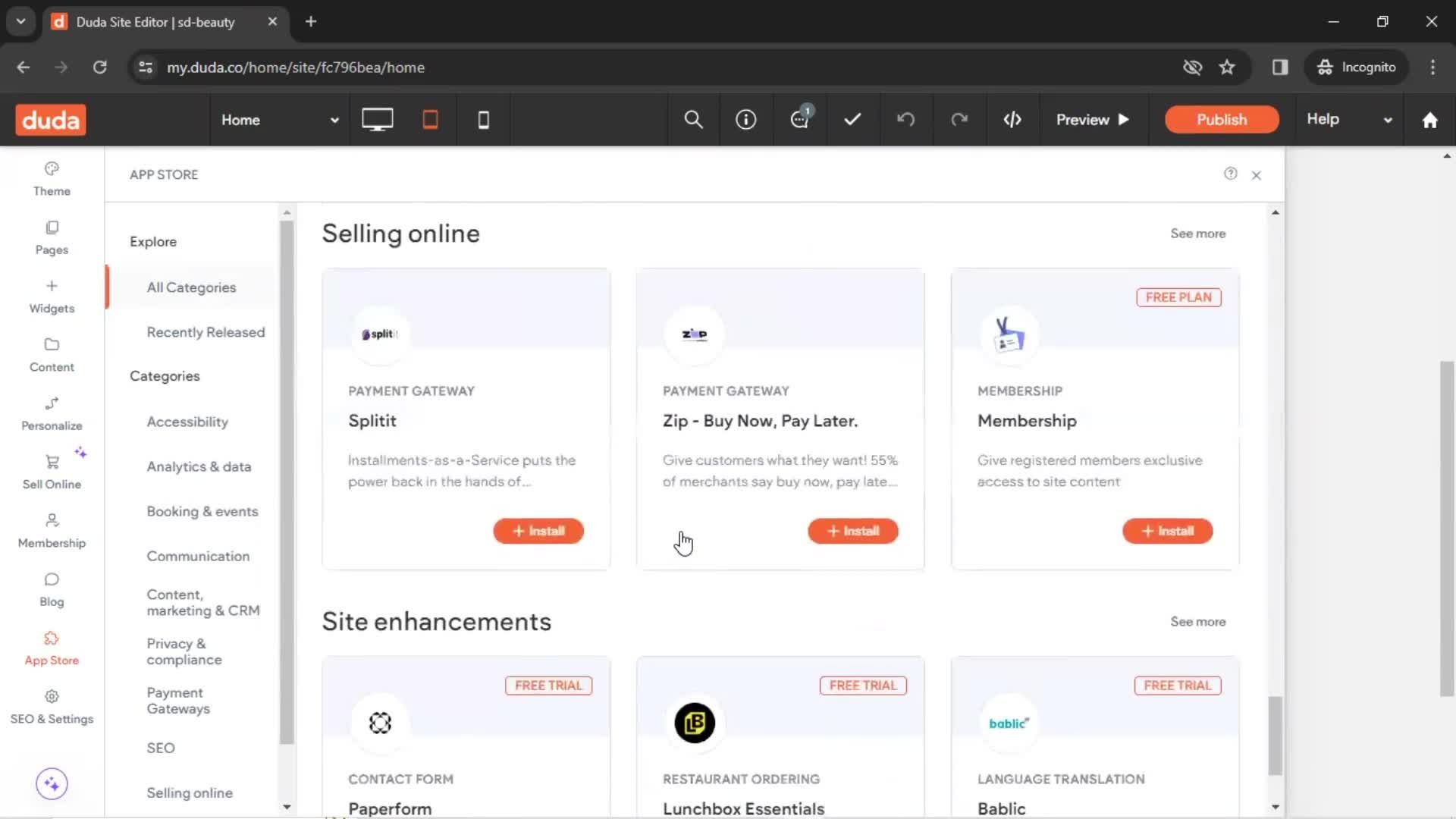The height and width of the screenshot is (819, 1456).
Task: Open the Personalize panel
Action: [52, 413]
